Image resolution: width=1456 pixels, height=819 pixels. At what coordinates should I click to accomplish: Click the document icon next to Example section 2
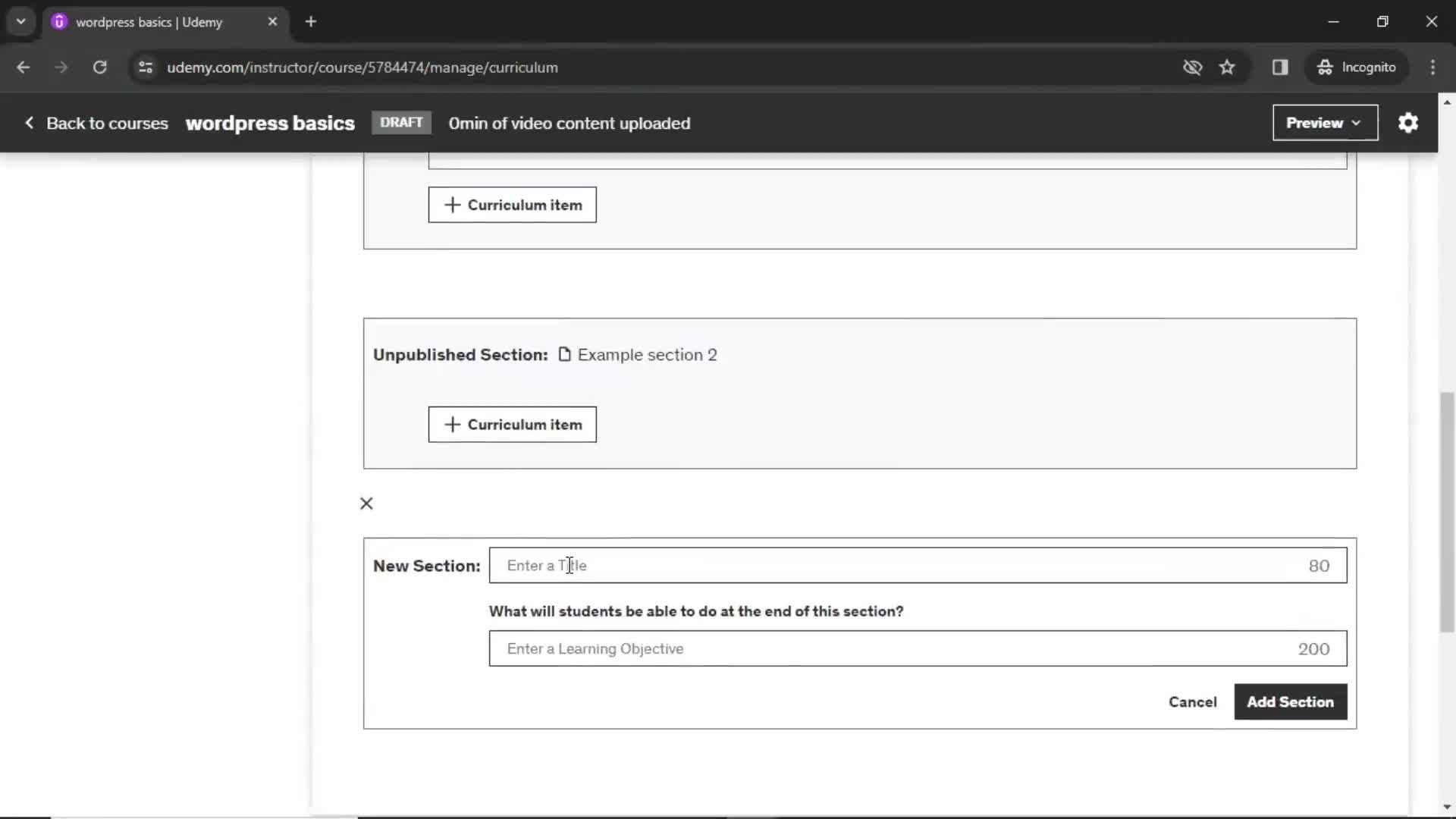pyautogui.click(x=565, y=354)
